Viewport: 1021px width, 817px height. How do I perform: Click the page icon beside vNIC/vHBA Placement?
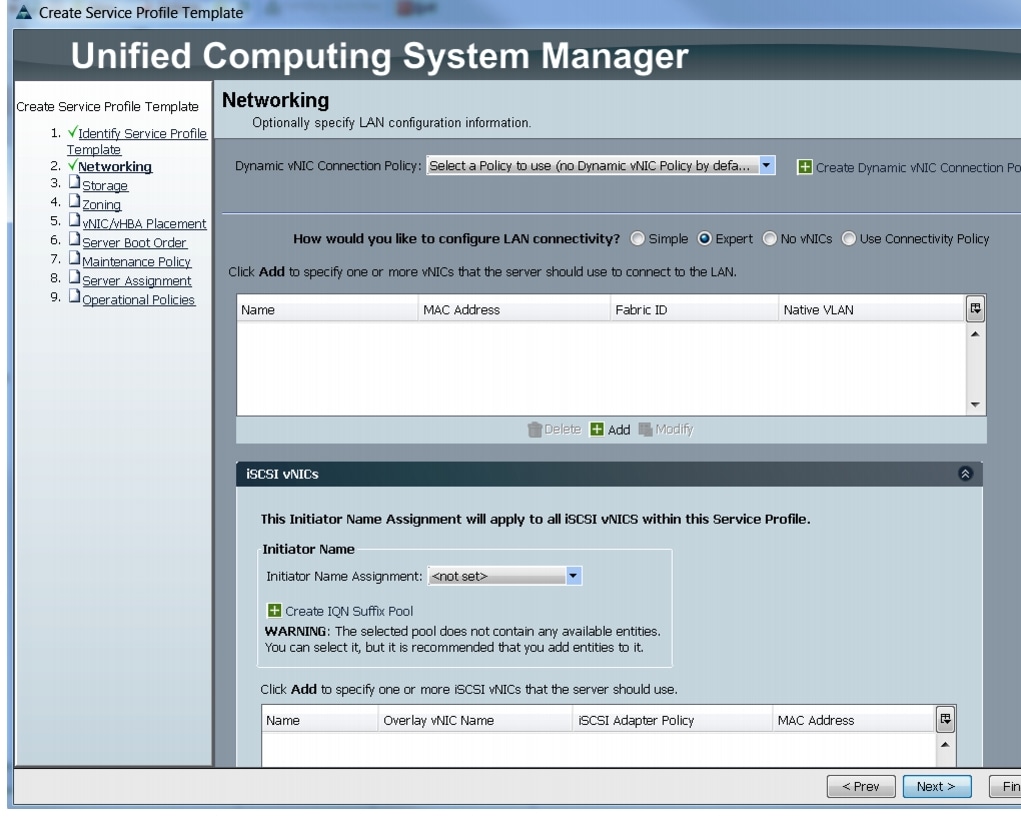coord(74,220)
